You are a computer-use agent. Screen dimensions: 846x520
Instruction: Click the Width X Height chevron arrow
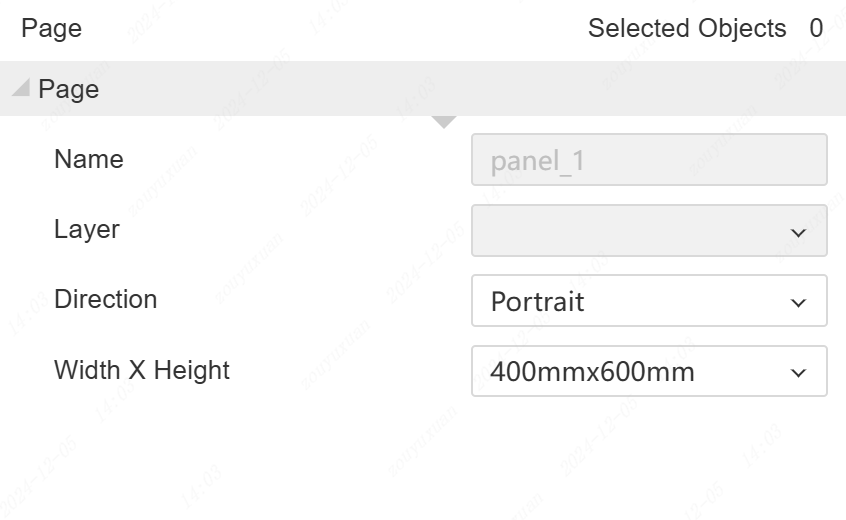[x=798, y=373]
